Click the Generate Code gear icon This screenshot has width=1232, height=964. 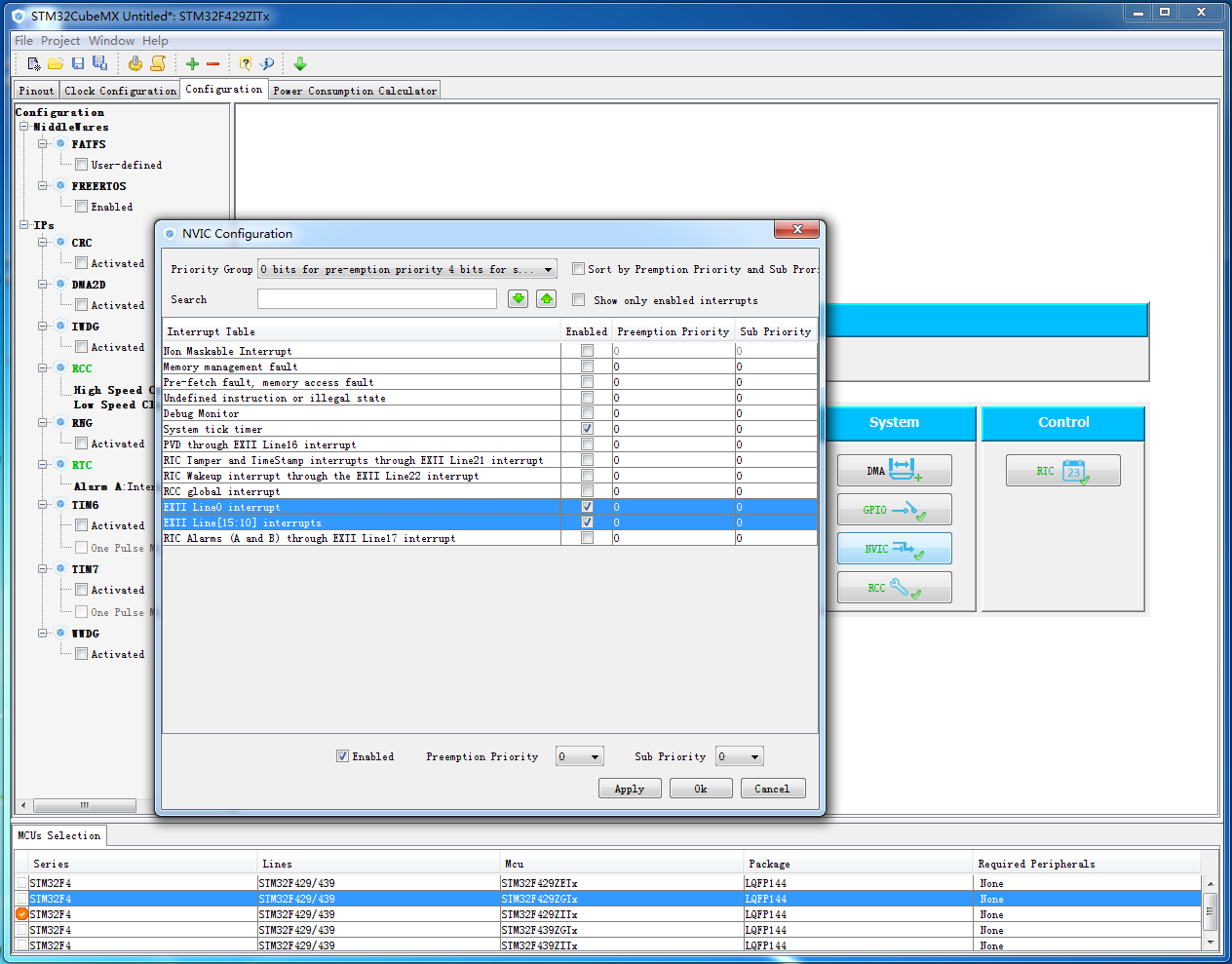pyautogui.click(x=135, y=63)
